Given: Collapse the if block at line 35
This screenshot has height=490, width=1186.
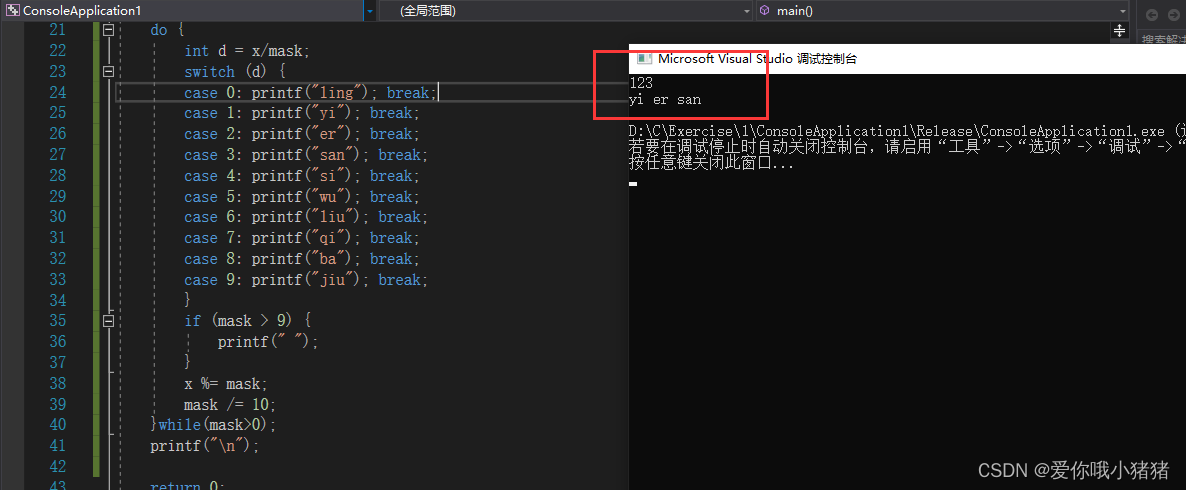Looking at the screenshot, I should (107, 321).
